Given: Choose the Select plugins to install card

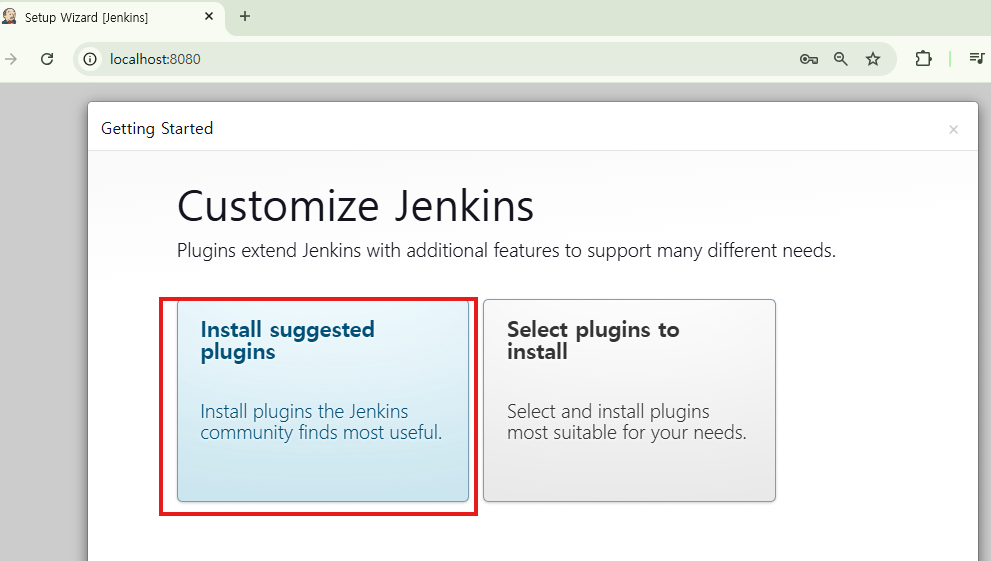Looking at the screenshot, I should pyautogui.click(x=629, y=401).
